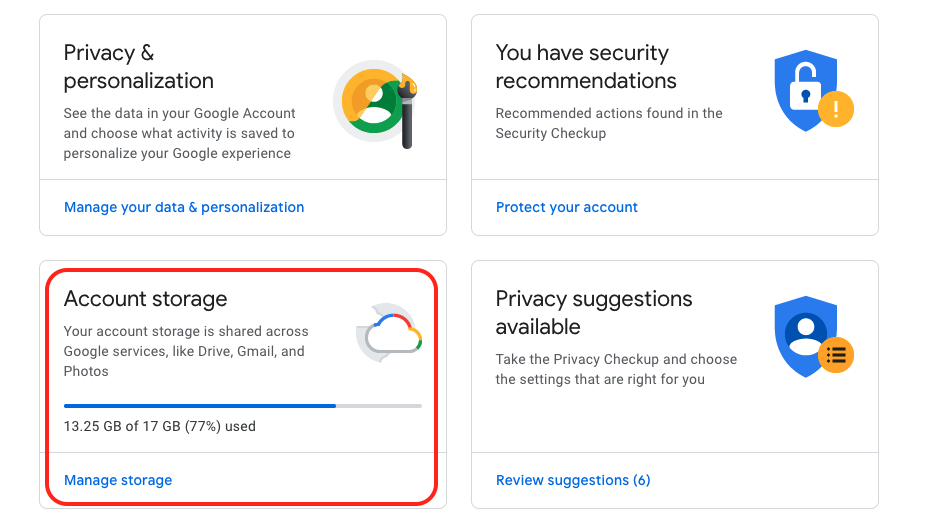Click the See the data description text
This screenshot has height=524, width=929.
tap(180, 133)
